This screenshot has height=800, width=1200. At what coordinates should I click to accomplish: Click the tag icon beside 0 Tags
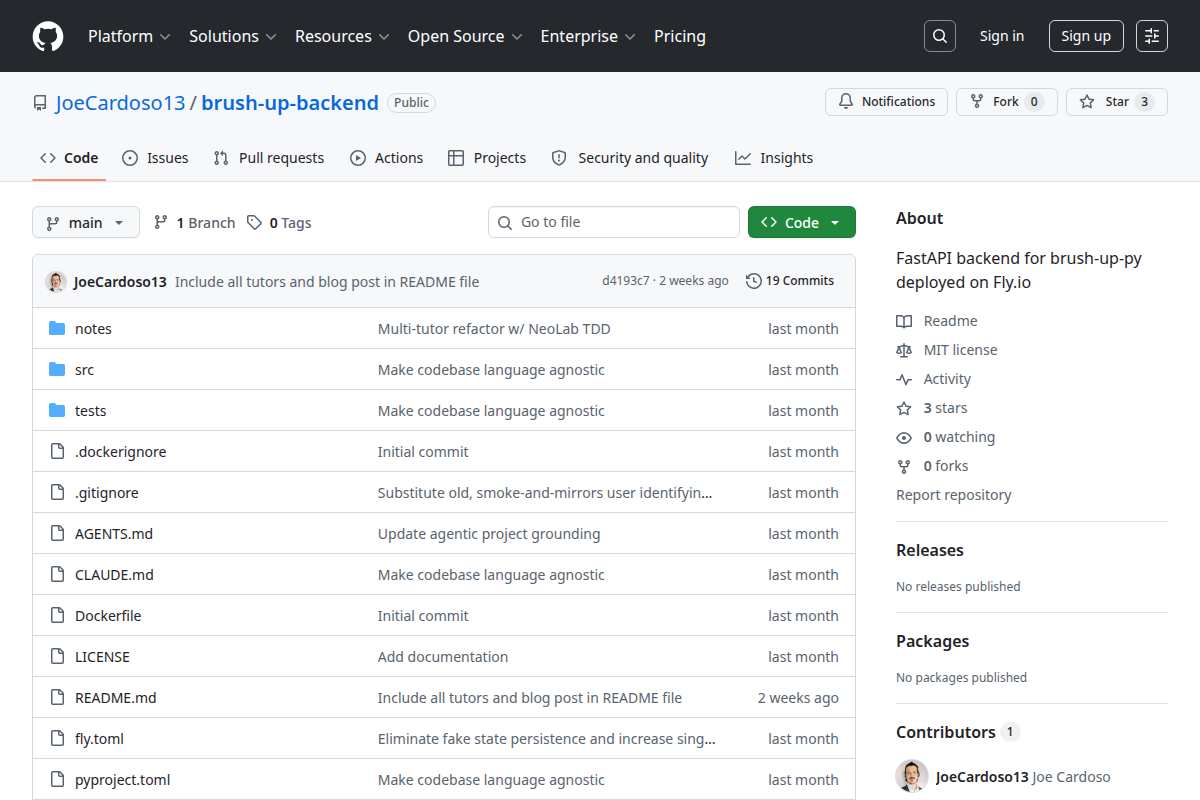click(255, 223)
